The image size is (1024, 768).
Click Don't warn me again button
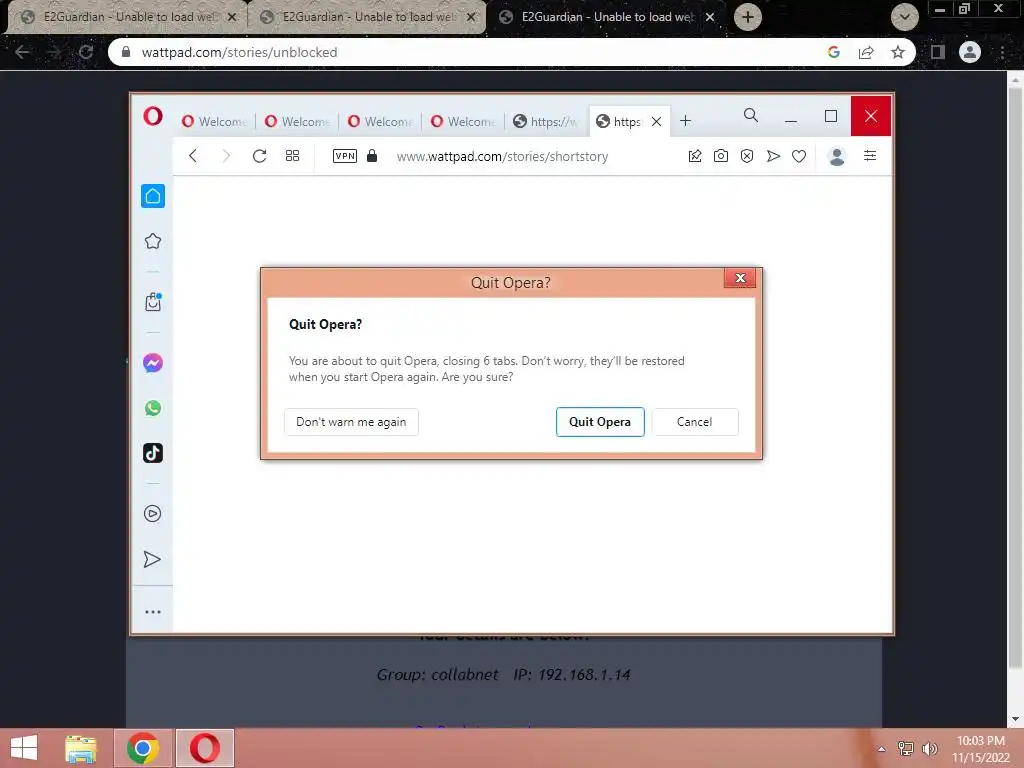(x=351, y=422)
